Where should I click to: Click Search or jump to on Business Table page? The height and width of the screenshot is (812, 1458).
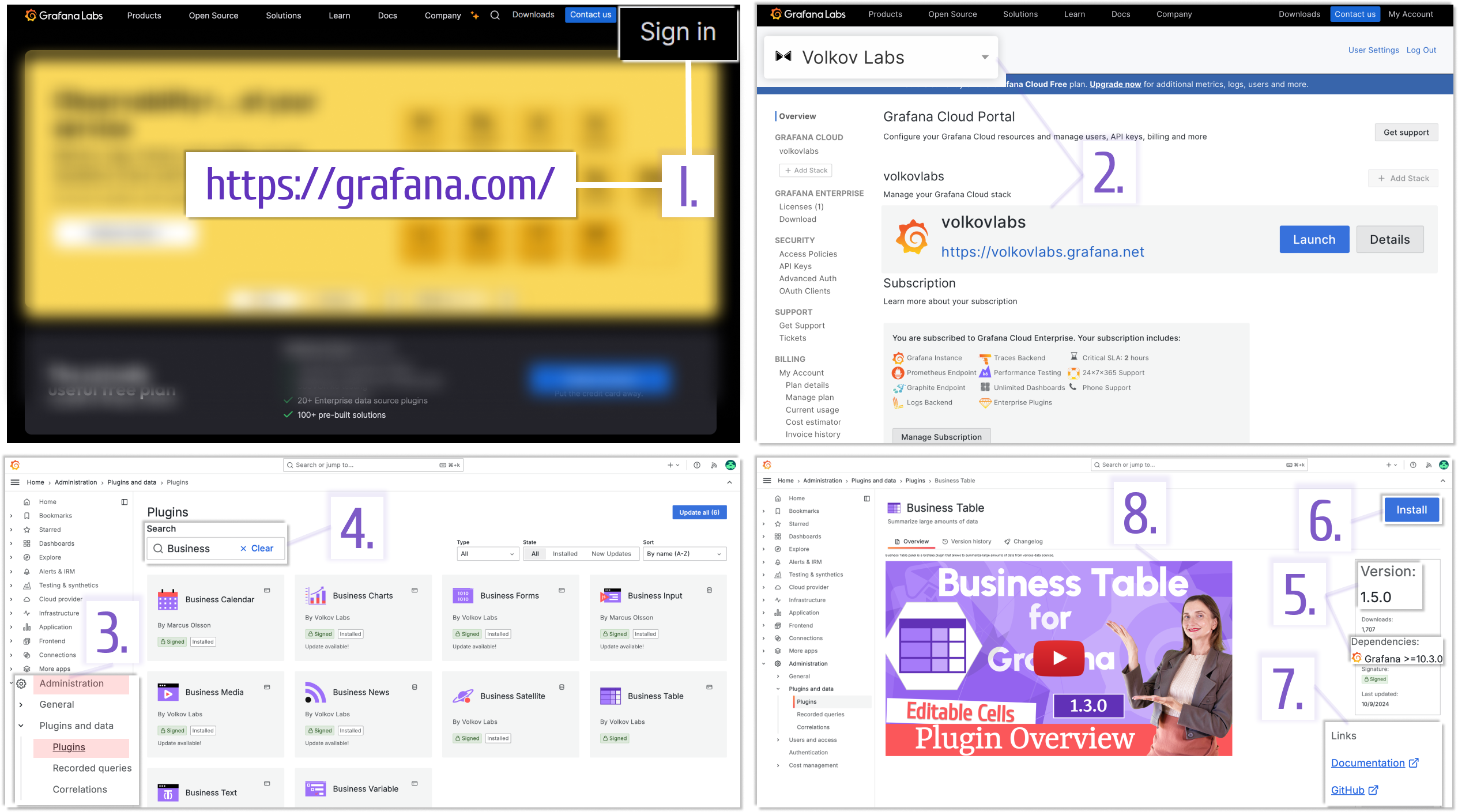click(x=1199, y=464)
